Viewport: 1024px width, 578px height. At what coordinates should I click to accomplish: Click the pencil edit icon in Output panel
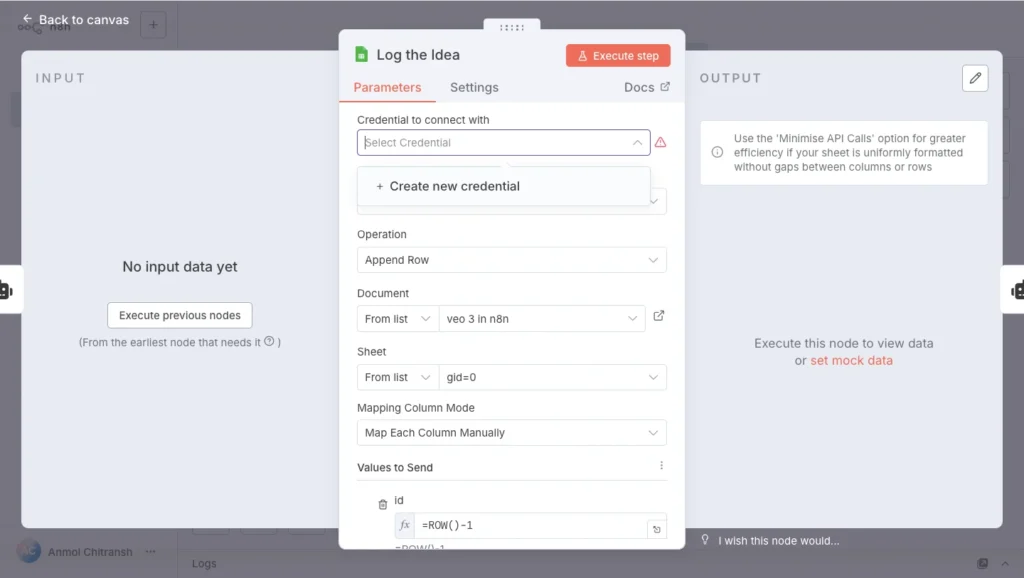[x=975, y=78]
